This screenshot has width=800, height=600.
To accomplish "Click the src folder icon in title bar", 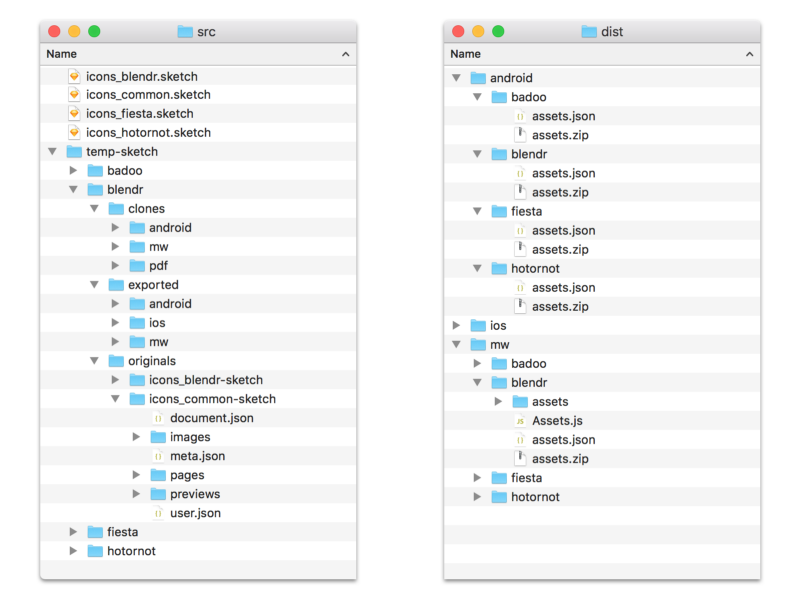I will 185,32.
